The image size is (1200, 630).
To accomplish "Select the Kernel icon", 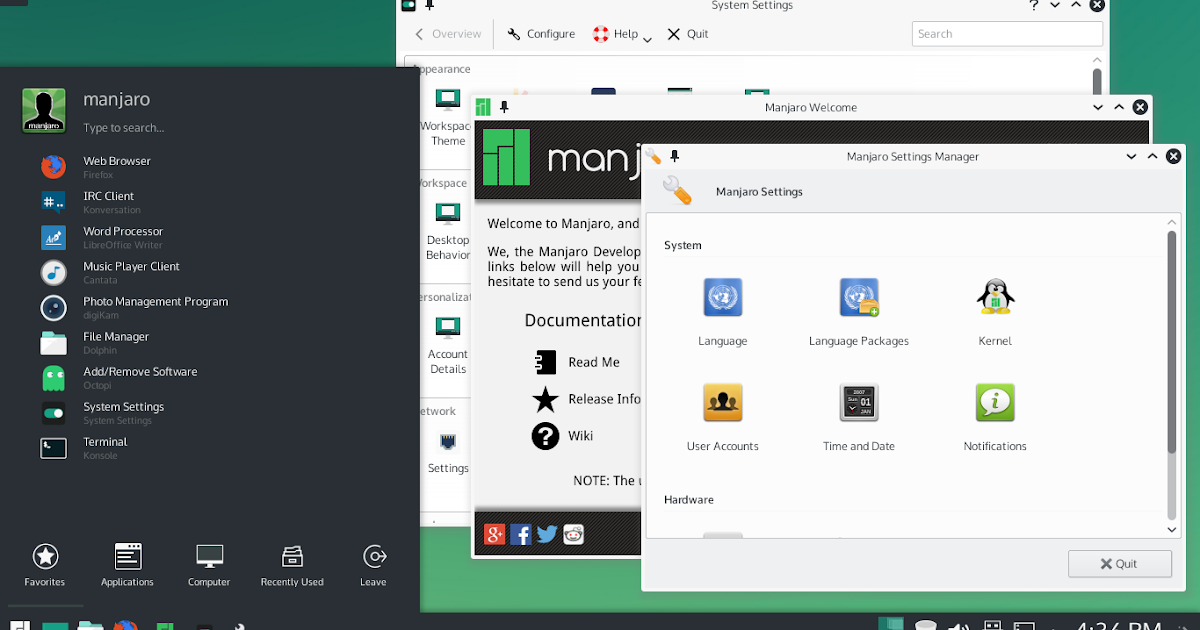I will pos(994,297).
